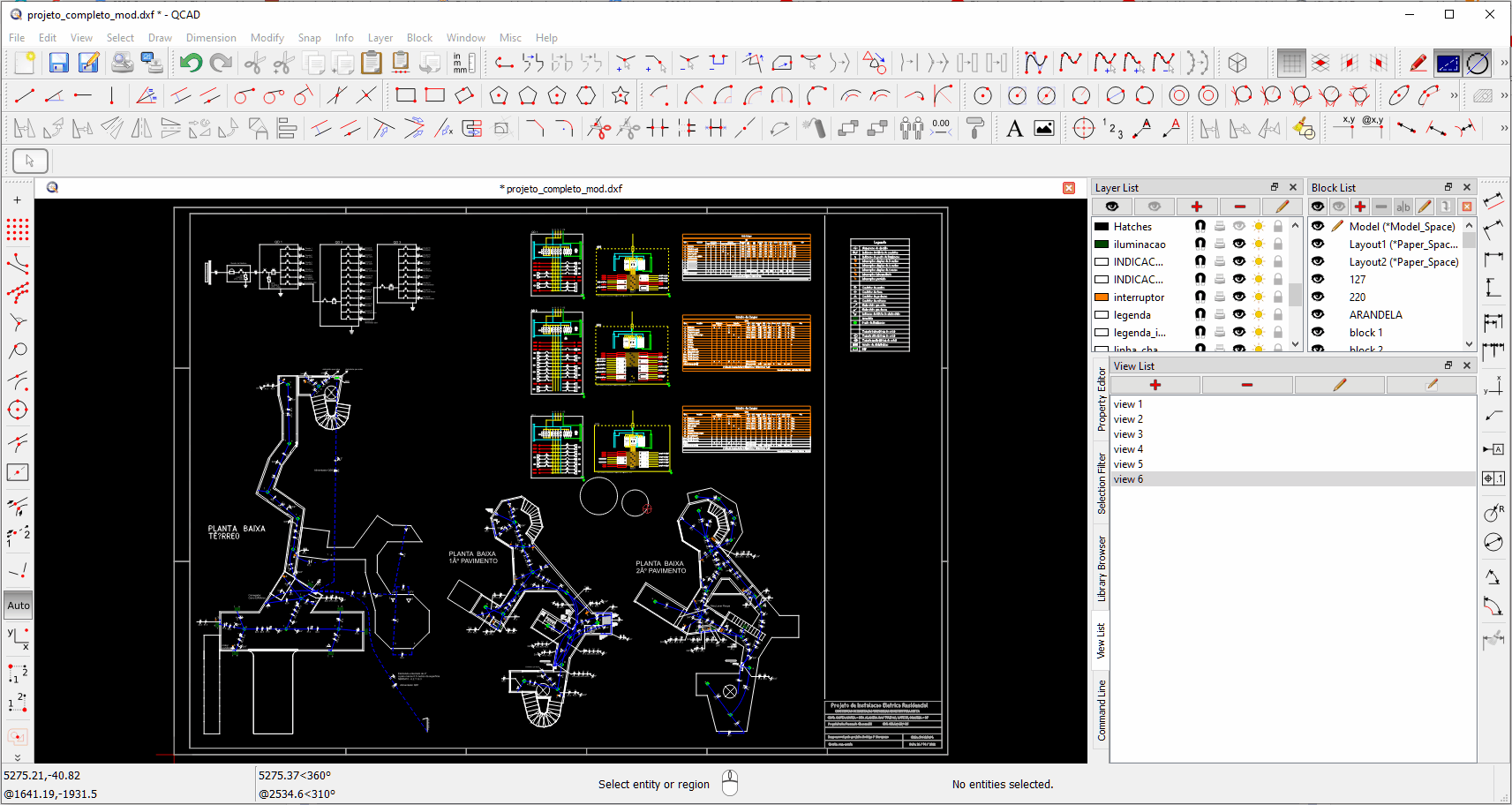Select the Paint roller tool icon

coord(974,129)
